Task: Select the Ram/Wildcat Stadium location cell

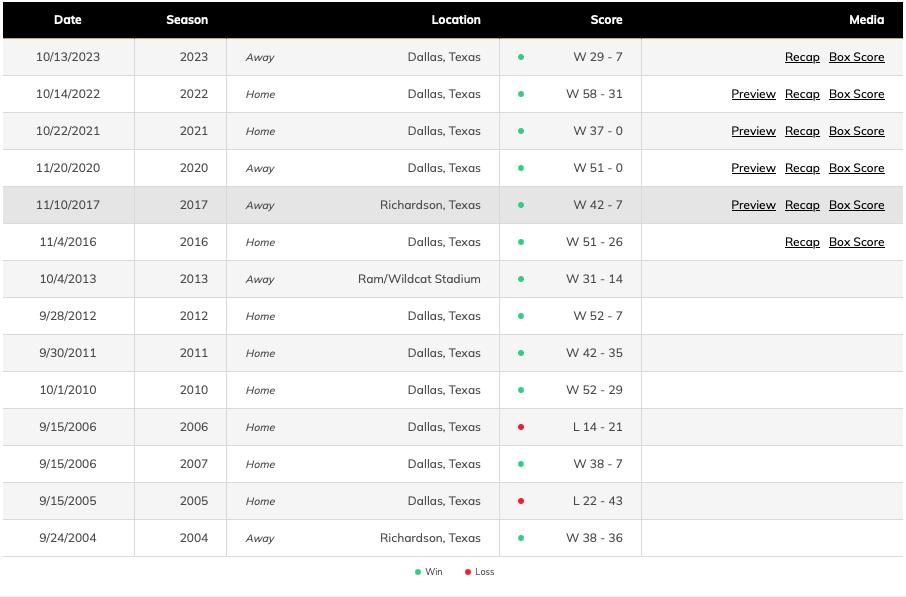Action: pos(419,279)
